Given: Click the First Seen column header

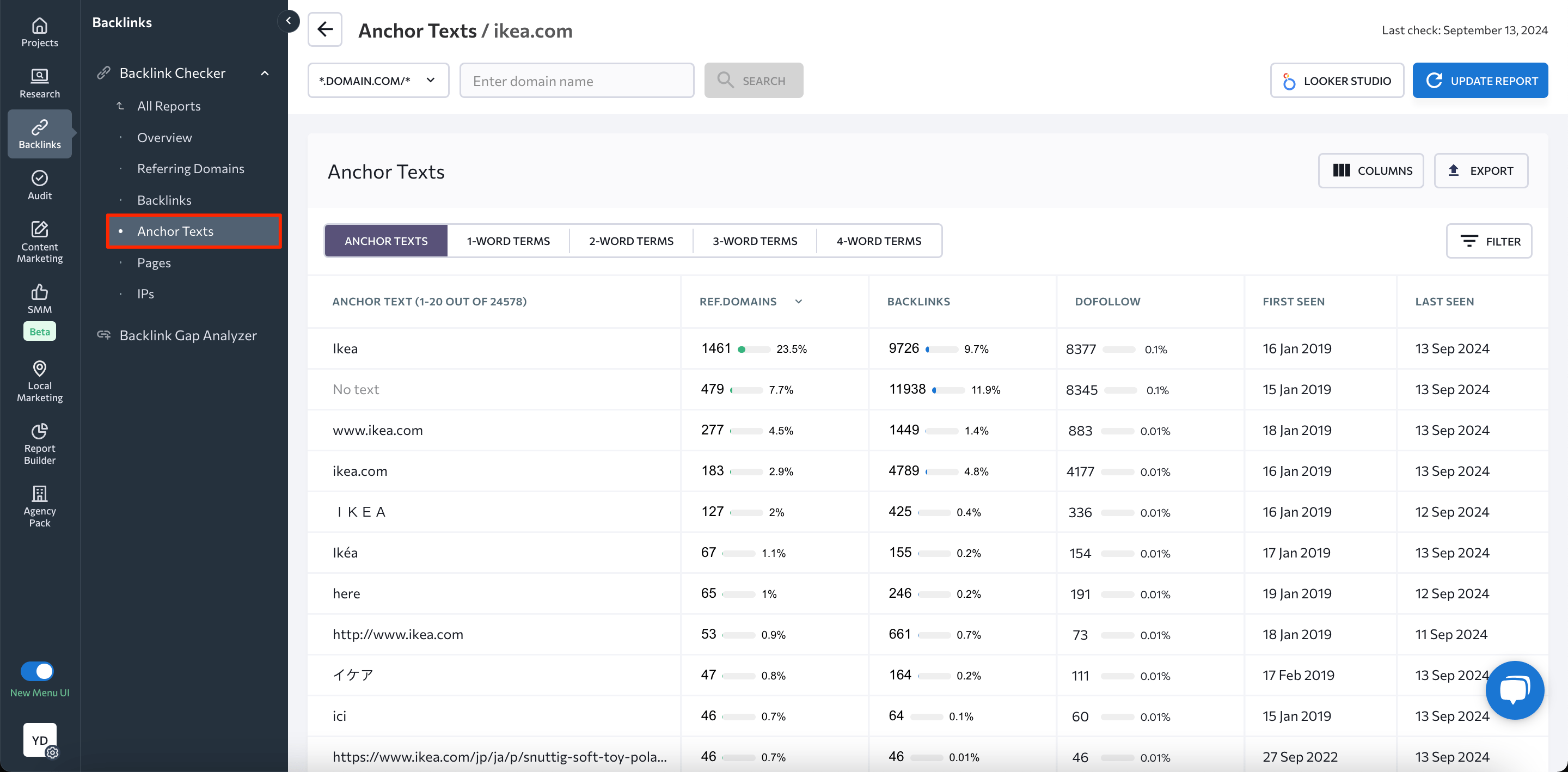Looking at the screenshot, I should (1294, 302).
